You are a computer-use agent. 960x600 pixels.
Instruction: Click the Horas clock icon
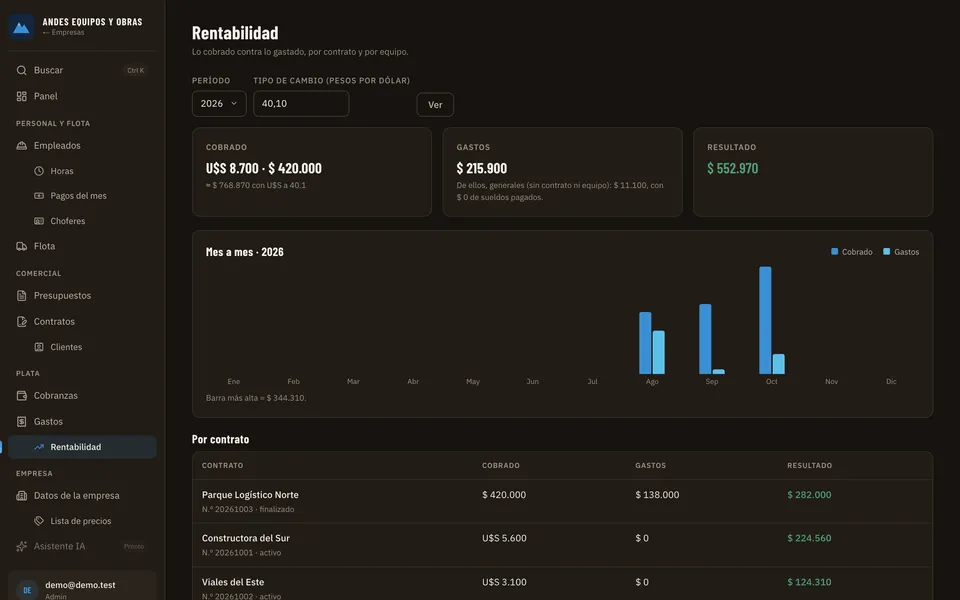[x=39, y=171]
